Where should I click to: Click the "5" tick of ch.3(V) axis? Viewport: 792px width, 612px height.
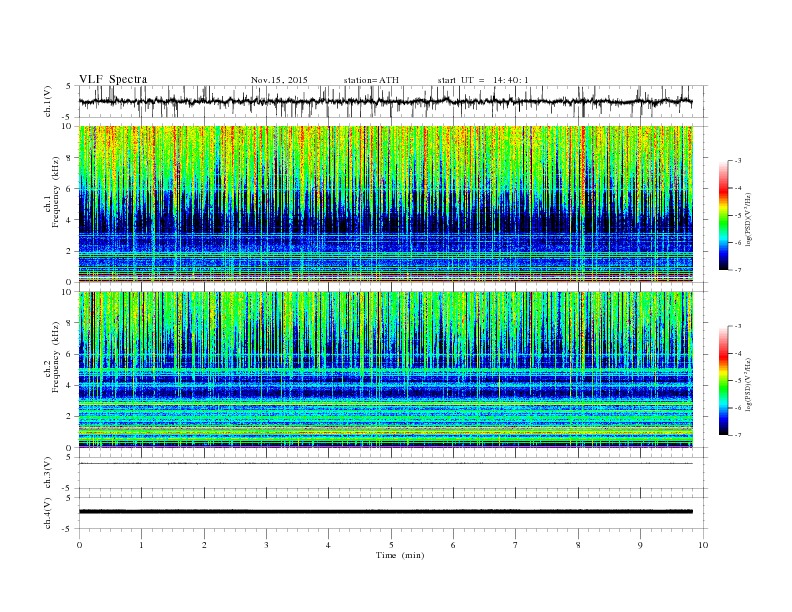coord(69,457)
